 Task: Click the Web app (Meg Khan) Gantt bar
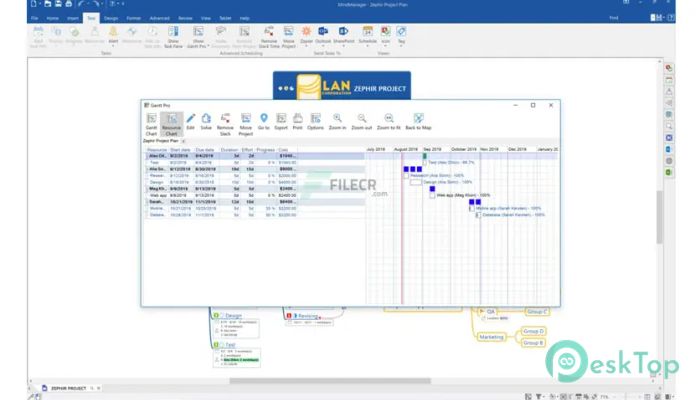(x=432, y=196)
